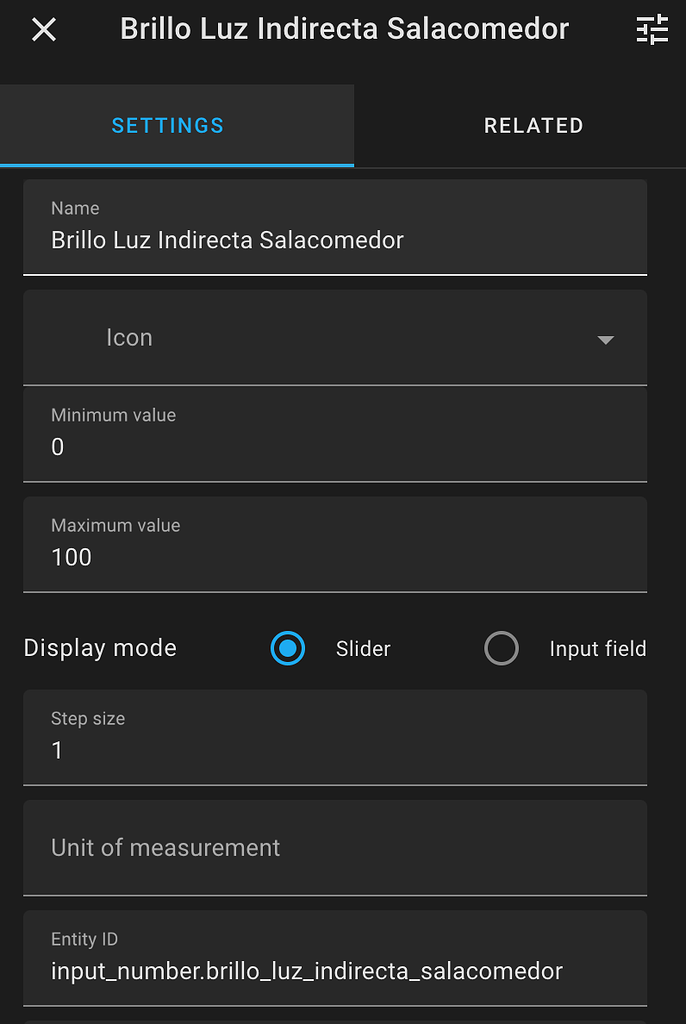
Task: Expand the Icon selector chevron
Action: click(605, 340)
